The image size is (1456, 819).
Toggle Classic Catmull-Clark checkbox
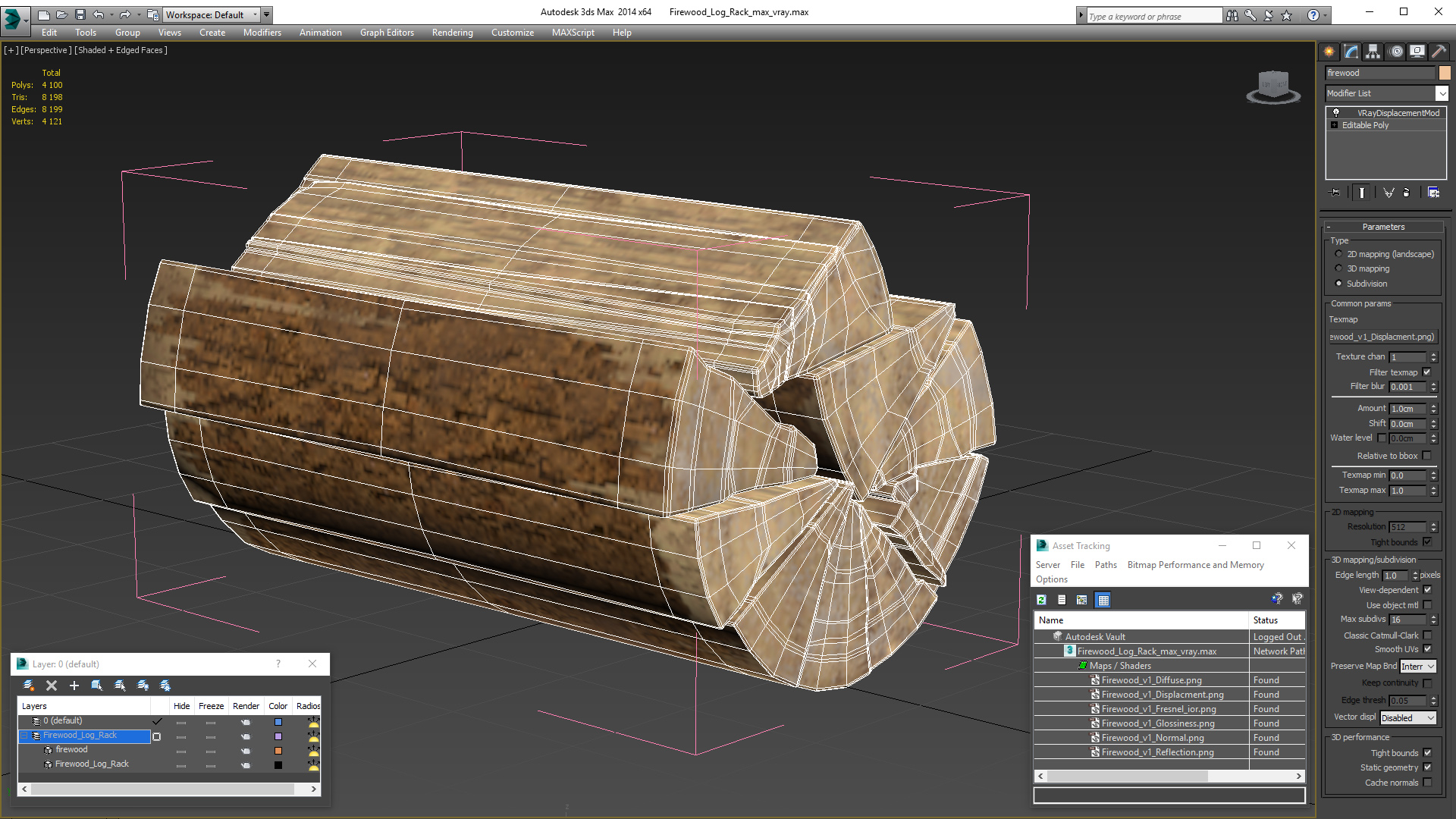click(x=1428, y=635)
